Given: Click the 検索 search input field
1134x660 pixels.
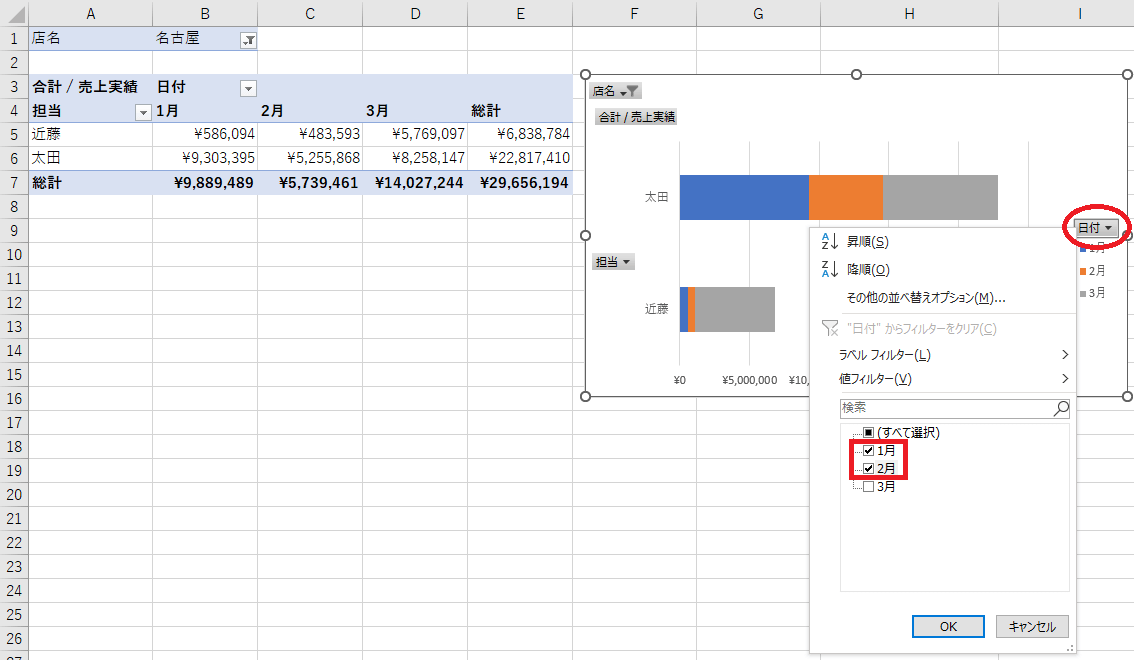Looking at the screenshot, I should [x=944, y=409].
